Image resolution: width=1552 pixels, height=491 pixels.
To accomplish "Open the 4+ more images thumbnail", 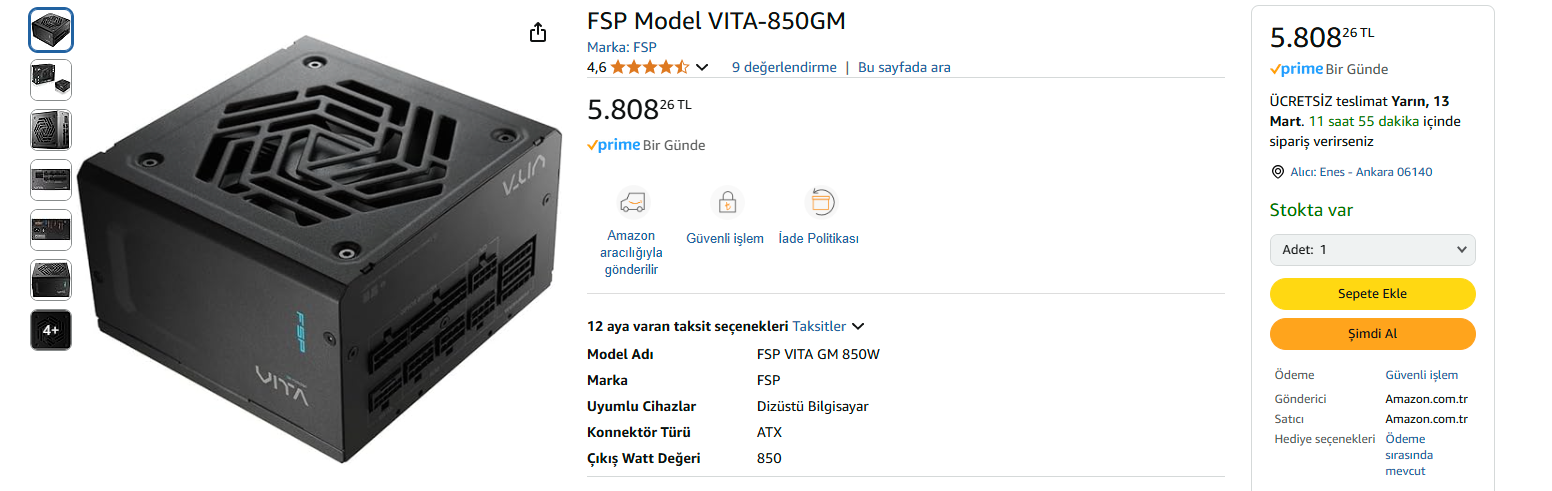I will pyautogui.click(x=51, y=330).
